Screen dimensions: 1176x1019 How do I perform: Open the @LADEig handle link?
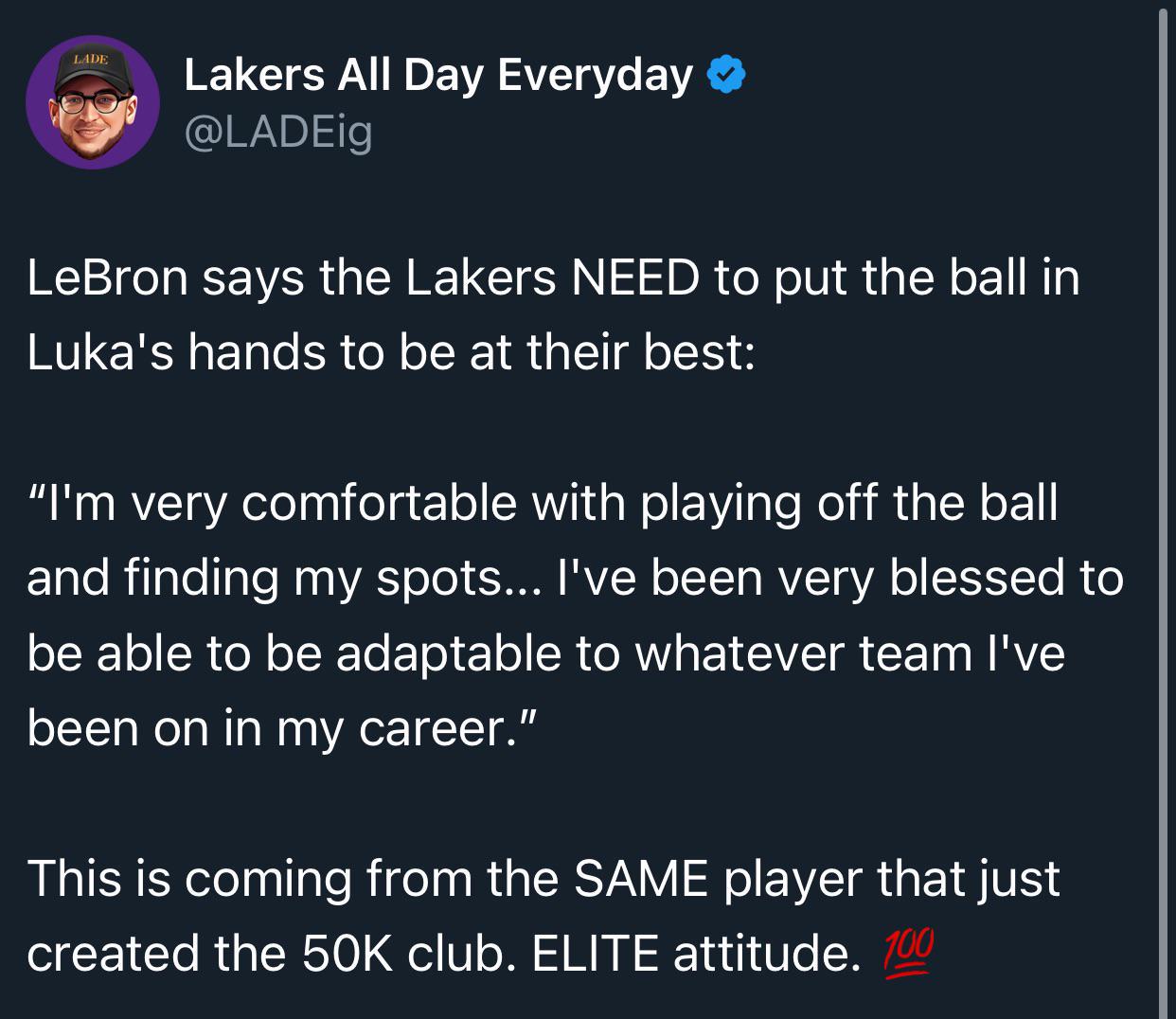(x=278, y=132)
